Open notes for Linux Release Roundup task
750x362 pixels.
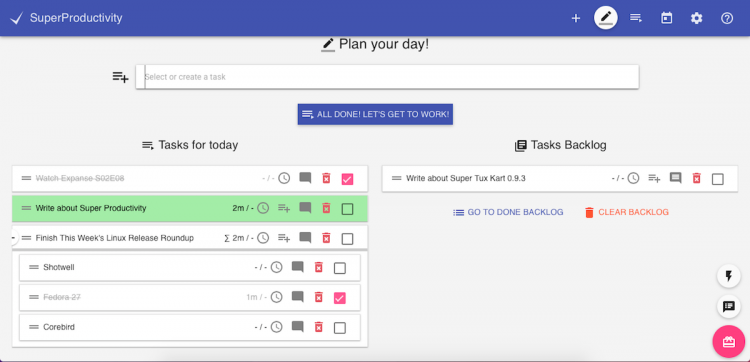305,238
